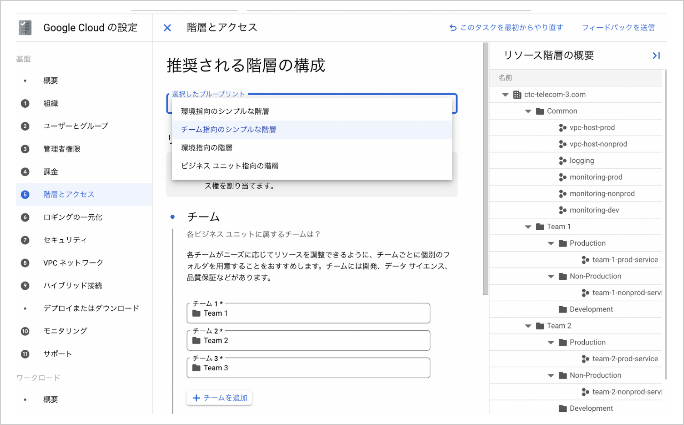The width and height of the screenshot is (684, 425).
Task: Collapse the Common folder arrow
Action: [x=528, y=111]
